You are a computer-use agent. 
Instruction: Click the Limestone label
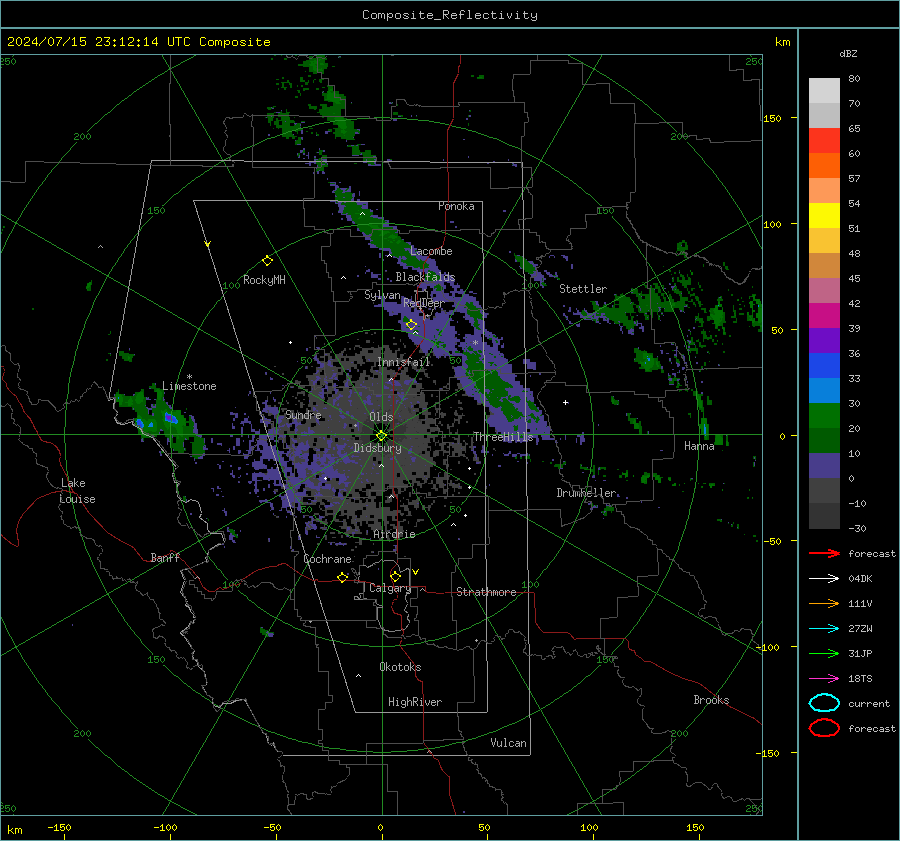point(189,386)
